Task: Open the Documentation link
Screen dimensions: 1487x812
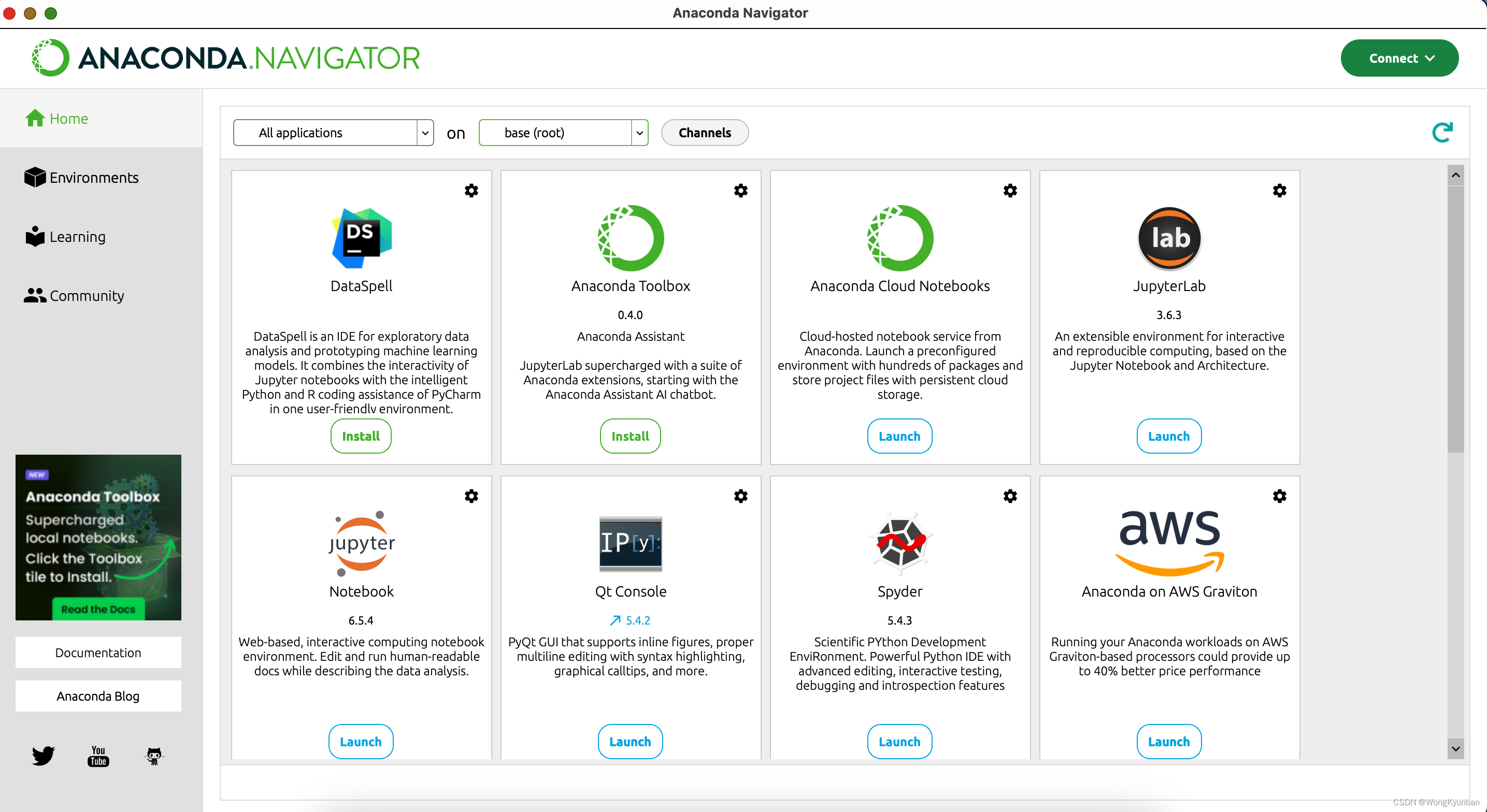Action: click(98, 653)
